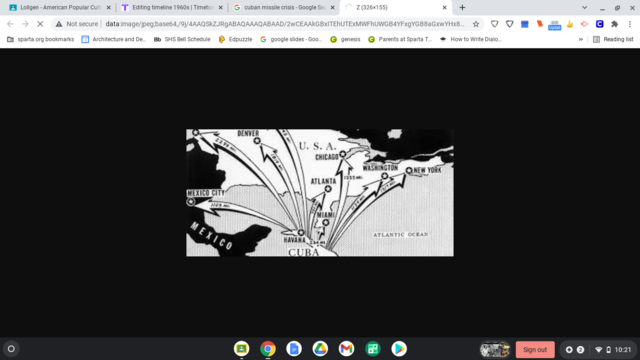Expand the hidden bookmarks chevron
Screen dimensions: 640x360
pos(580,39)
